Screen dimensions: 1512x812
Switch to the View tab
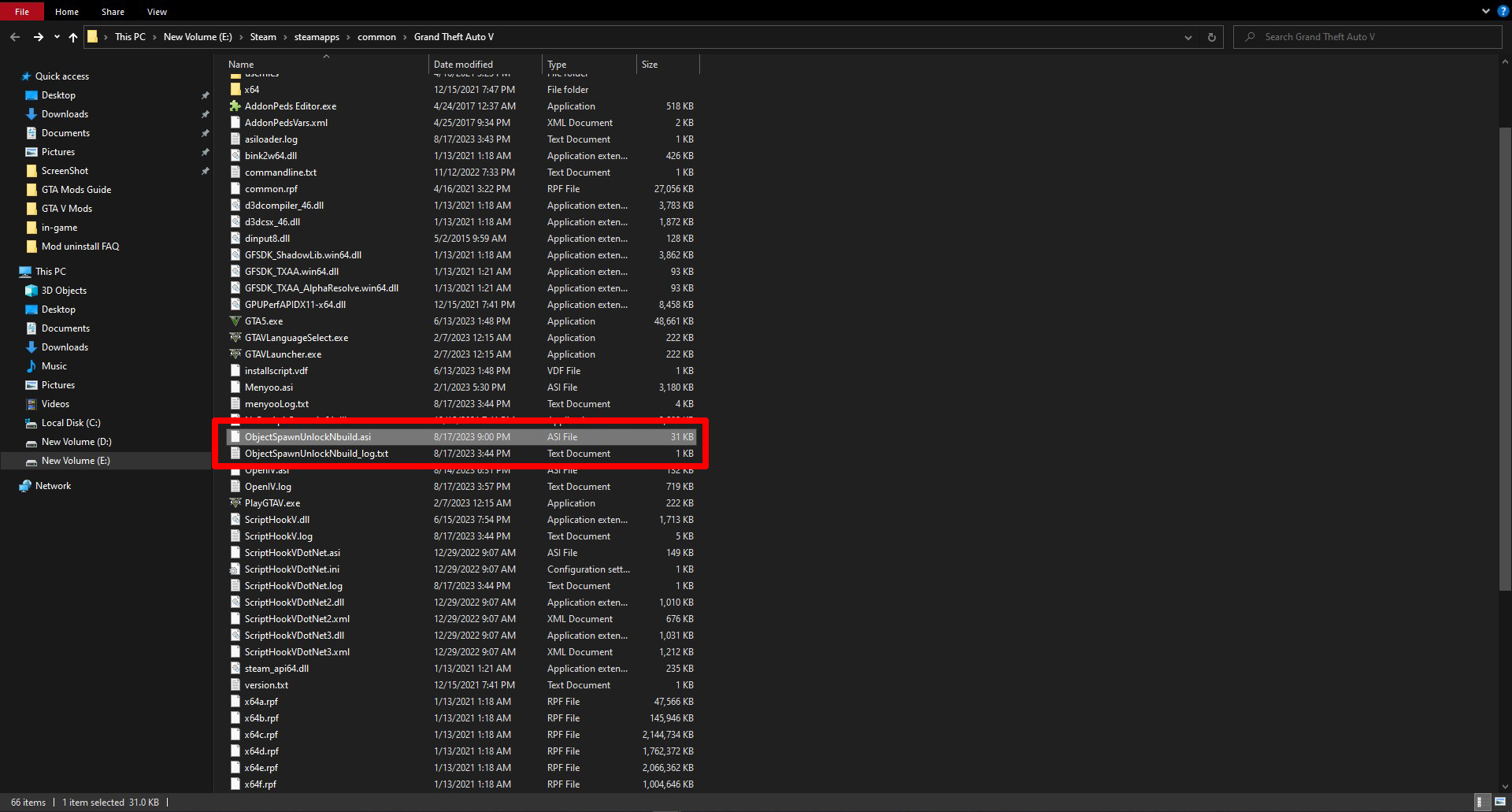(156, 11)
